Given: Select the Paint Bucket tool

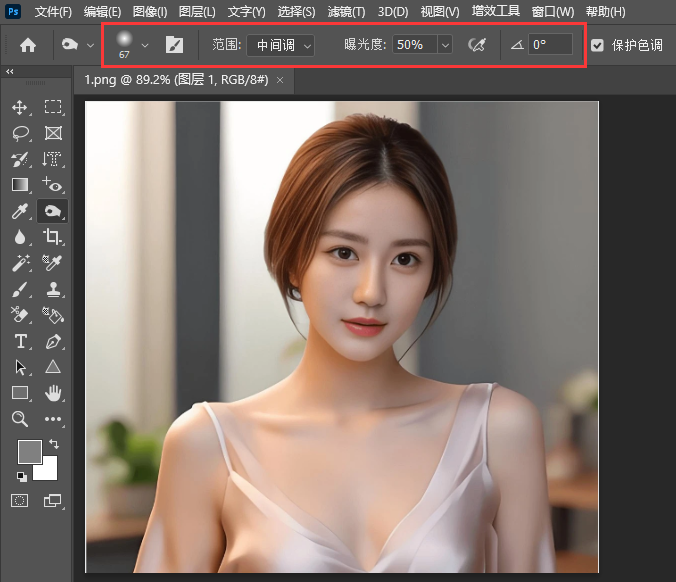Looking at the screenshot, I should pos(53,315).
